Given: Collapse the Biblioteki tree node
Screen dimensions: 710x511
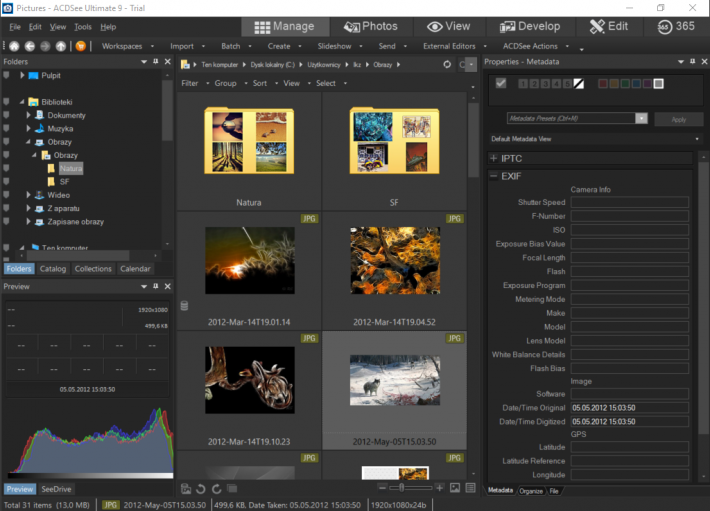Looking at the screenshot, I should [x=22, y=102].
